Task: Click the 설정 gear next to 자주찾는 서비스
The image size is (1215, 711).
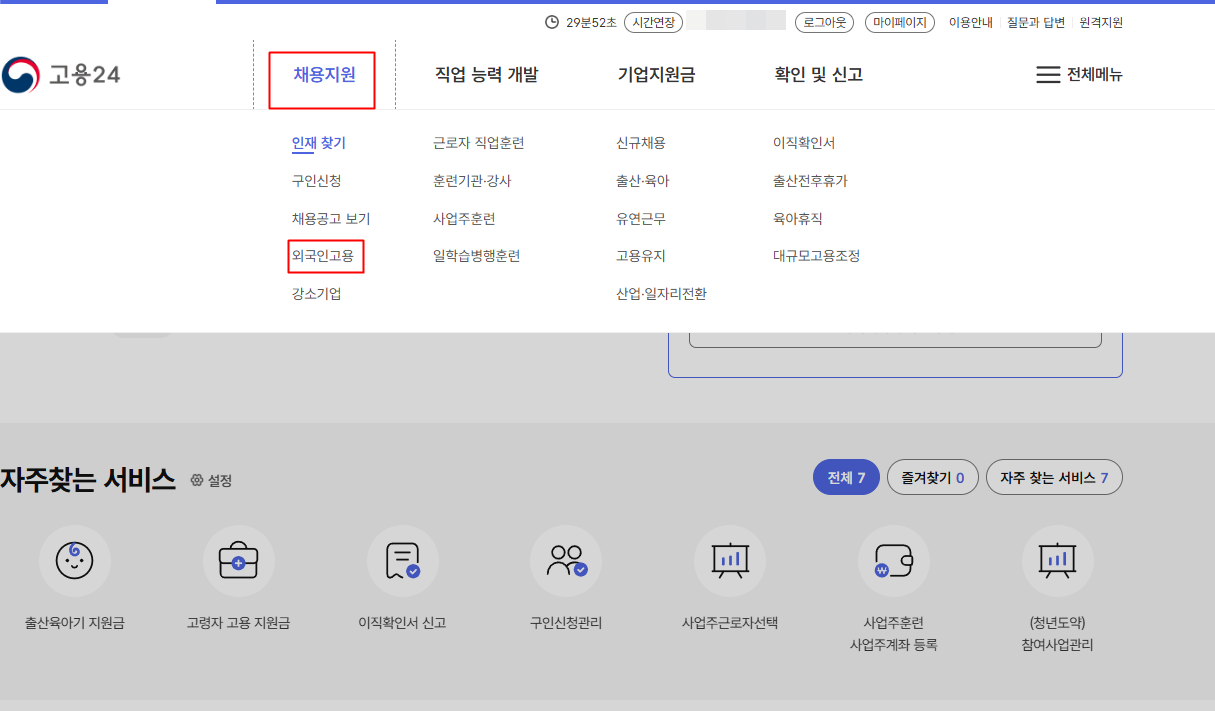Action: click(211, 481)
